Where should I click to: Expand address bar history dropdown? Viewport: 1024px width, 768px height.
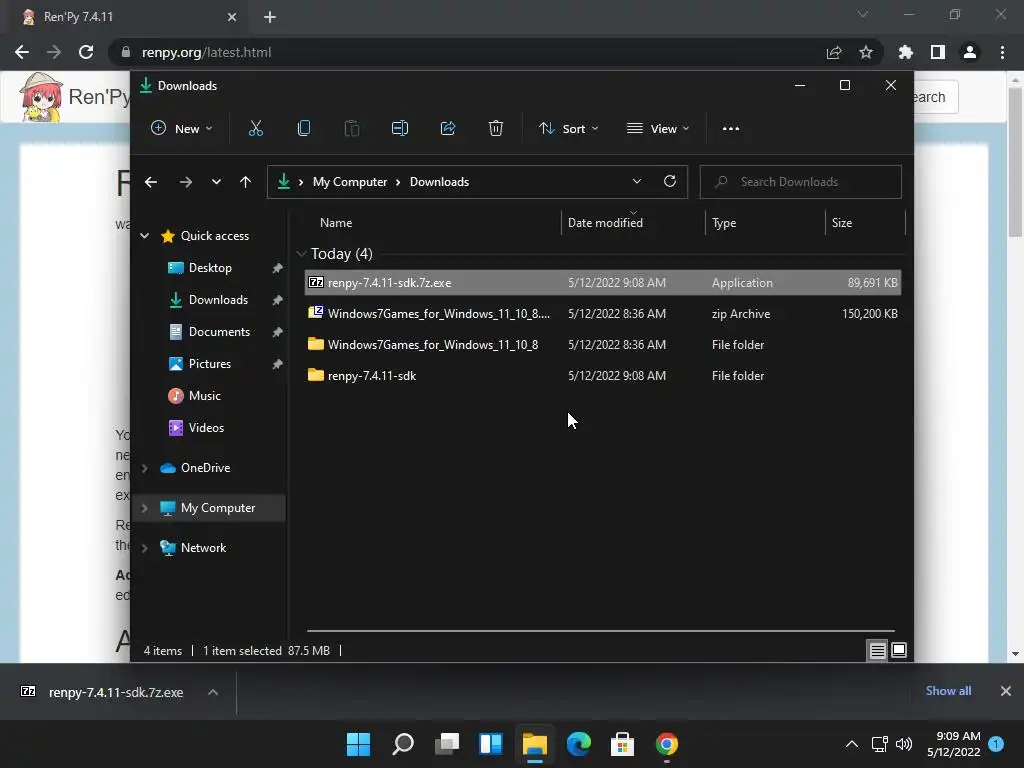click(637, 182)
